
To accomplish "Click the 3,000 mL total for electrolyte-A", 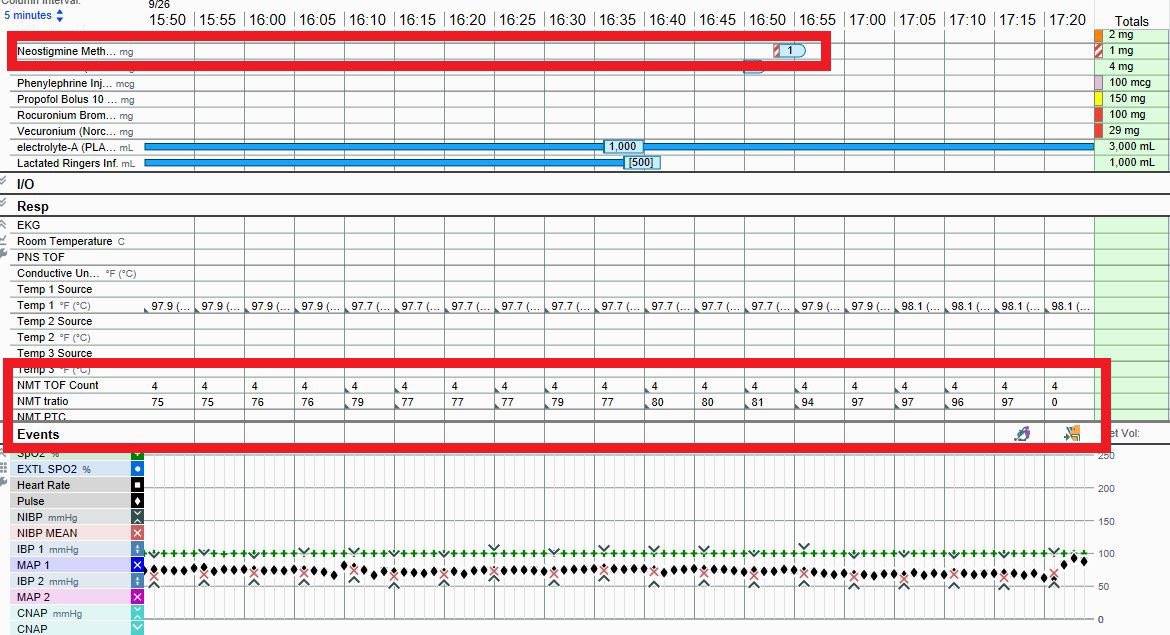I will 1131,147.
